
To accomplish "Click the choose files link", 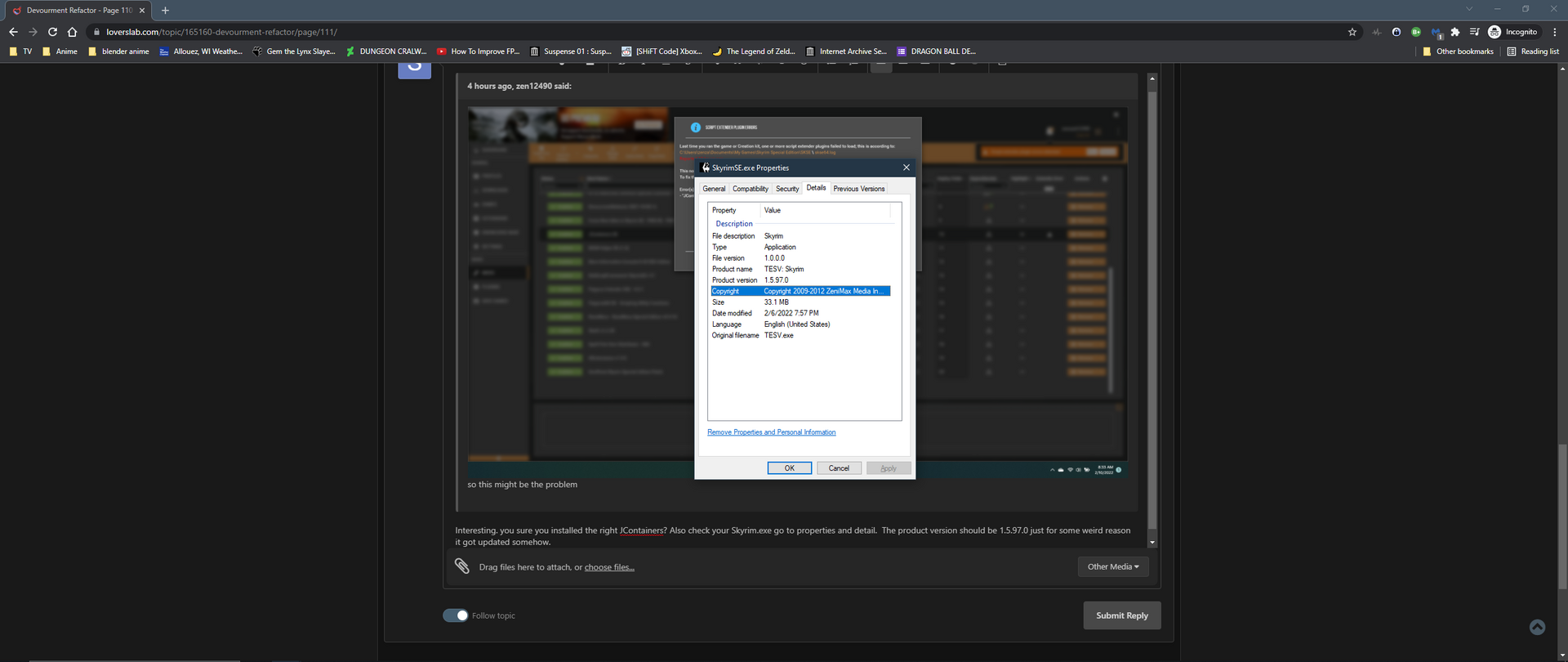I will click(609, 567).
